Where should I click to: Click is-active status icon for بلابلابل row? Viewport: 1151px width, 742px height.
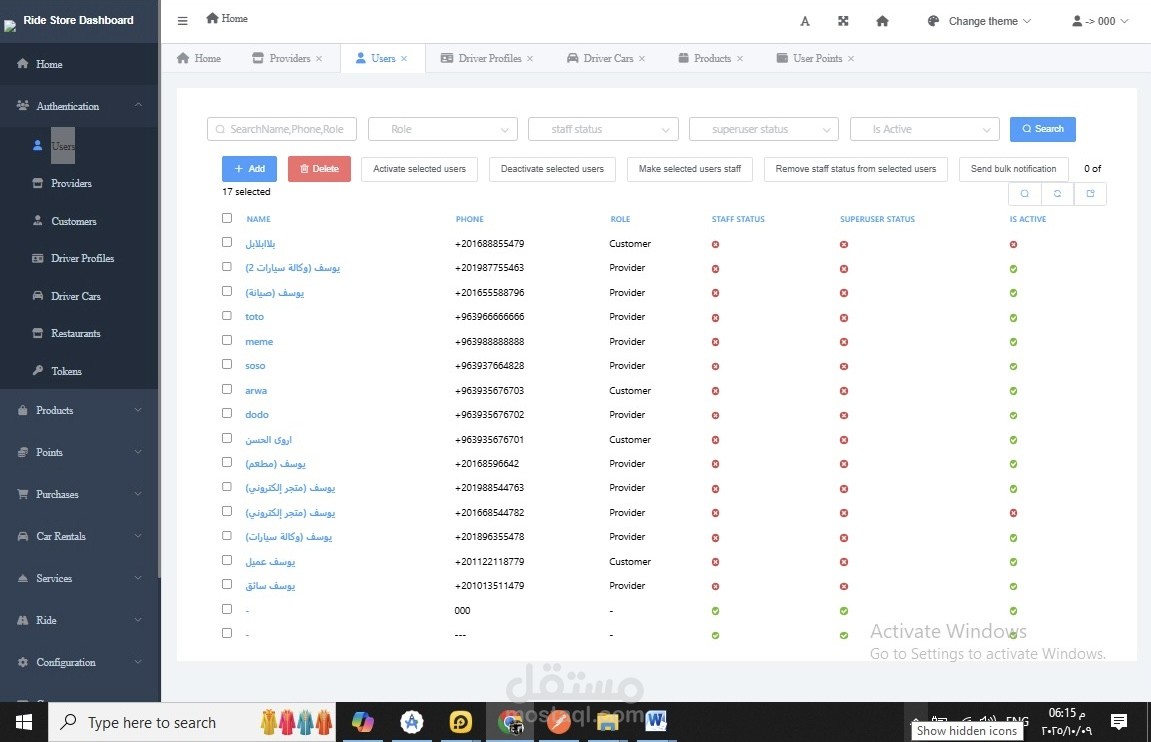click(x=1013, y=244)
